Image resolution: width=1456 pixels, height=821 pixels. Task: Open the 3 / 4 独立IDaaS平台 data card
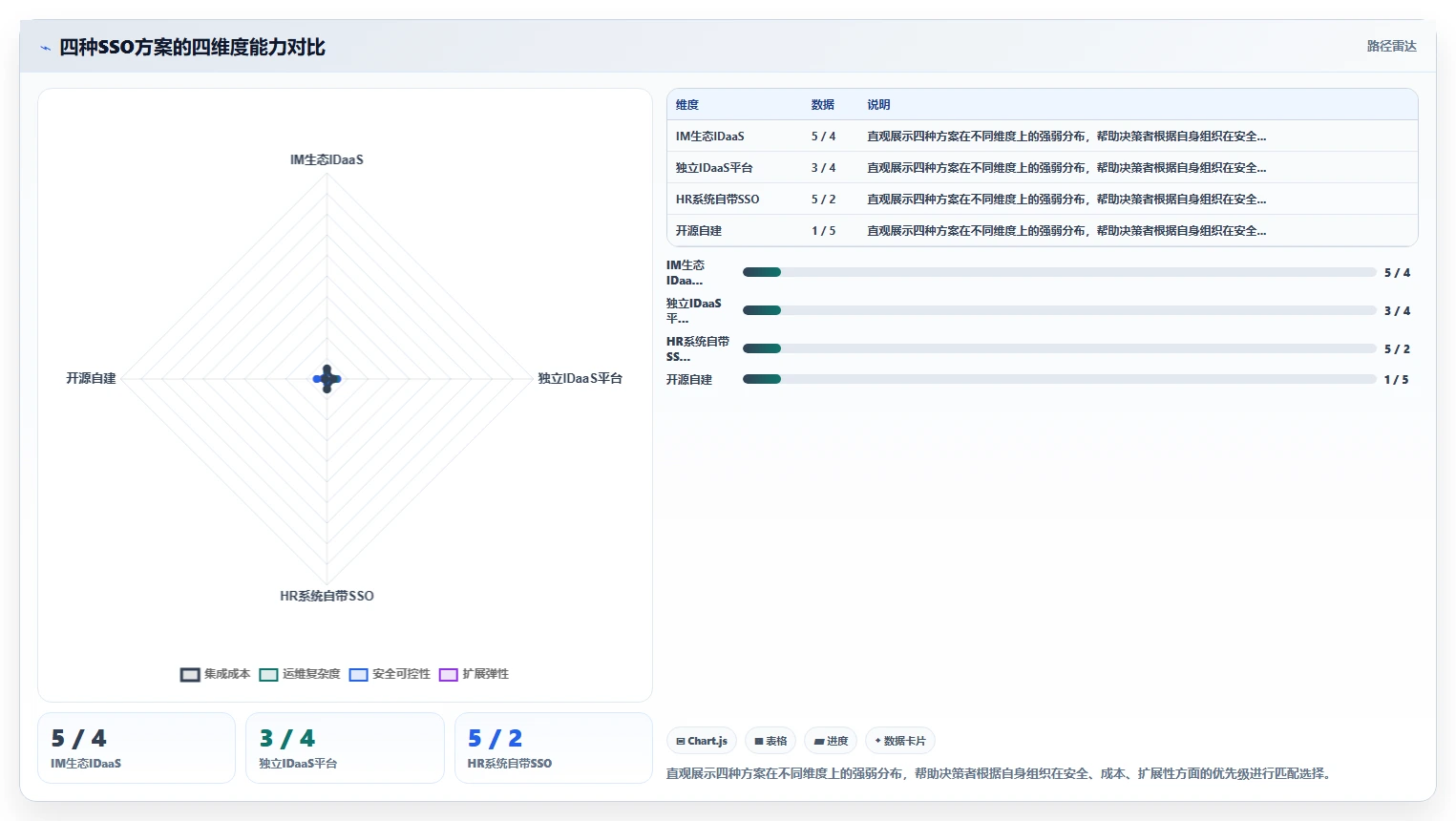tap(345, 747)
